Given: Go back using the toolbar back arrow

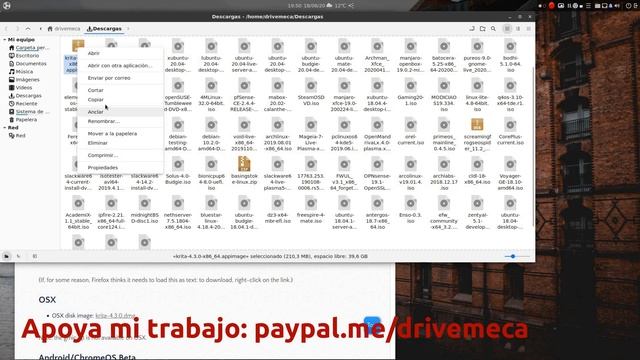Looking at the screenshot, I should (x=7, y=29).
